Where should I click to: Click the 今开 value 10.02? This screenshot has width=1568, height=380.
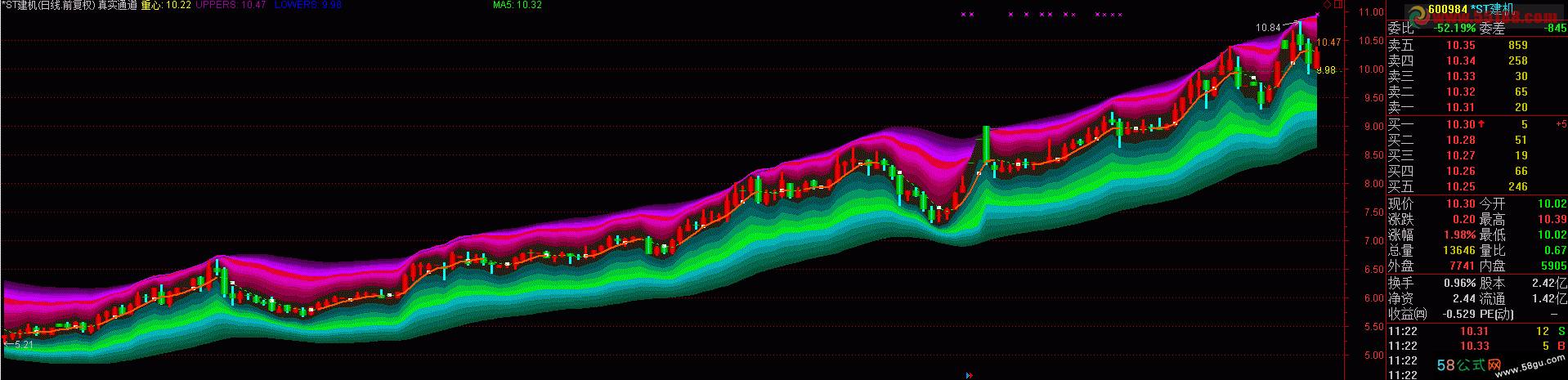coord(1552,203)
